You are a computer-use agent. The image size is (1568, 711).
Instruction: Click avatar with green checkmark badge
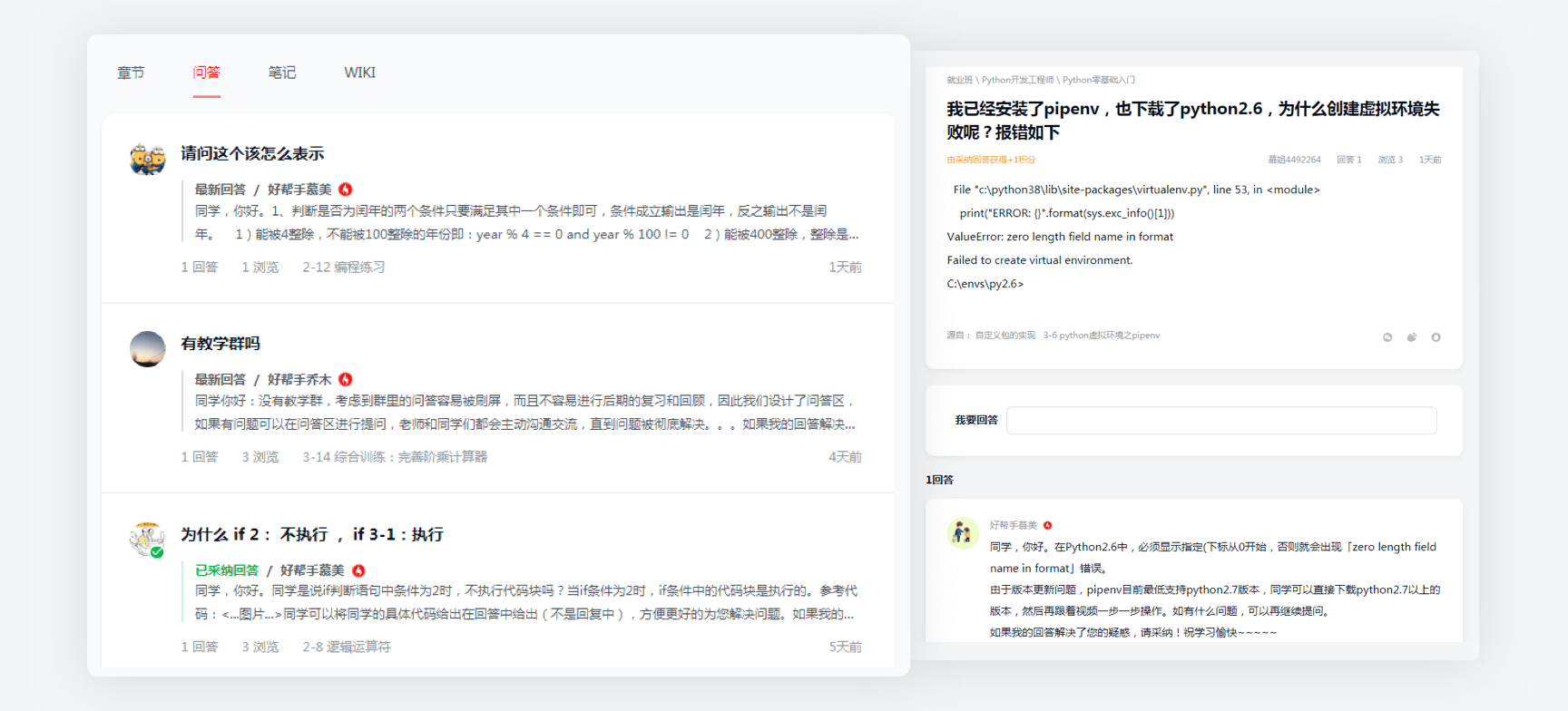tap(147, 539)
